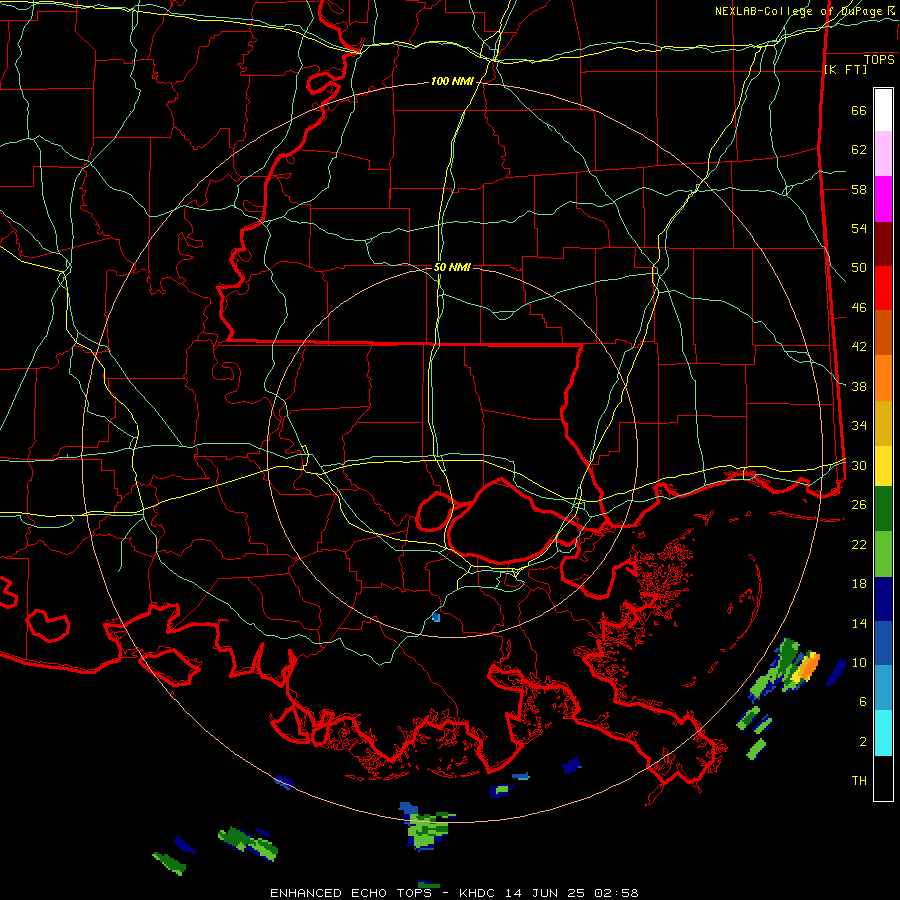Click the '6' legend value
Viewport: 900px width, 900px height.
[863, 702]
